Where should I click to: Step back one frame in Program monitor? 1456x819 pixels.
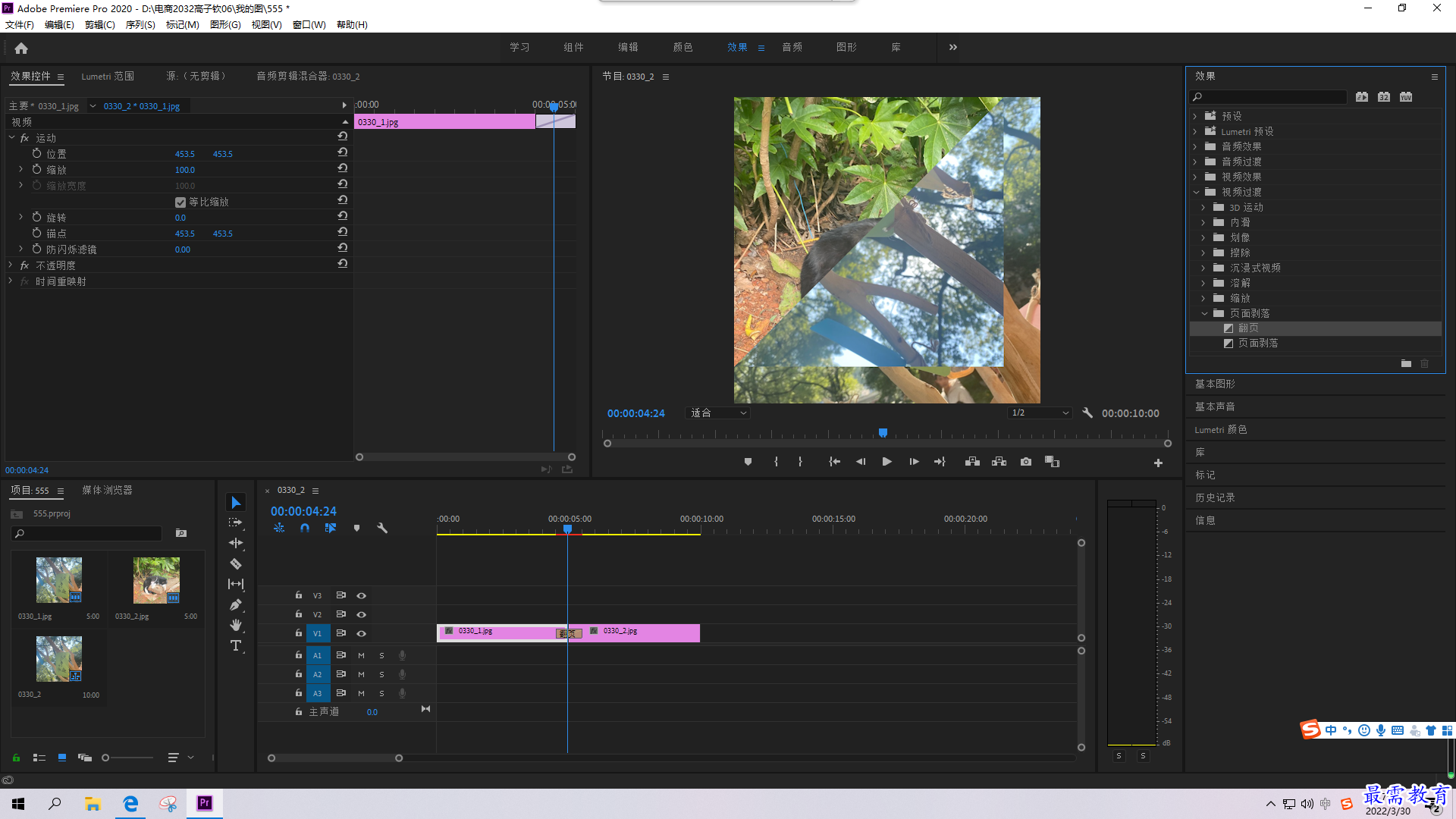861,462
